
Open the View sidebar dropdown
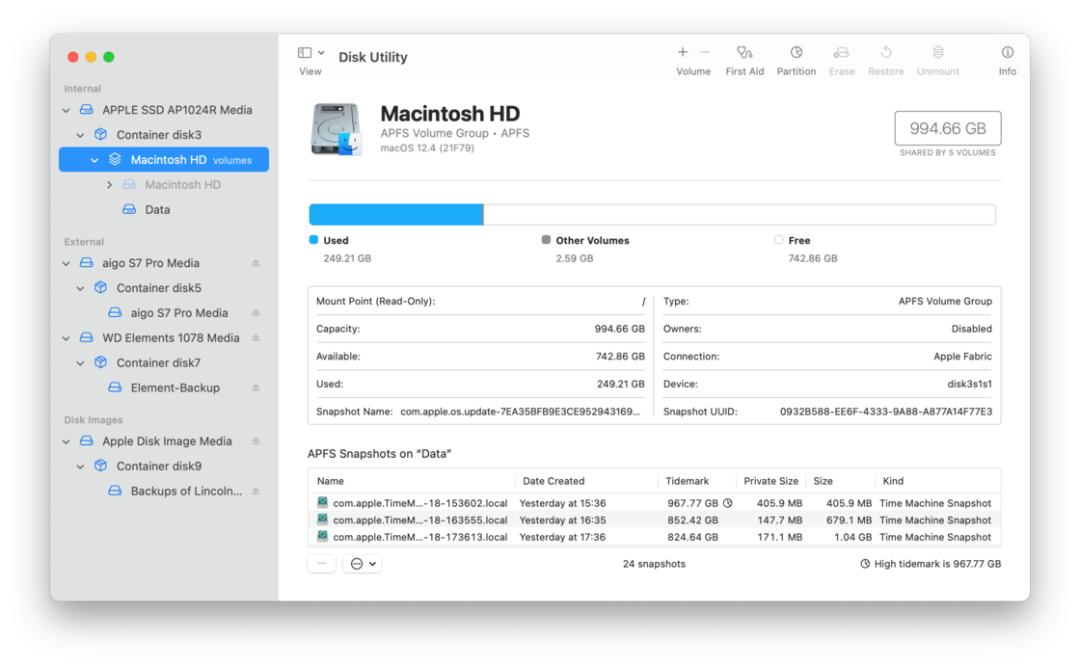[310, 53]
